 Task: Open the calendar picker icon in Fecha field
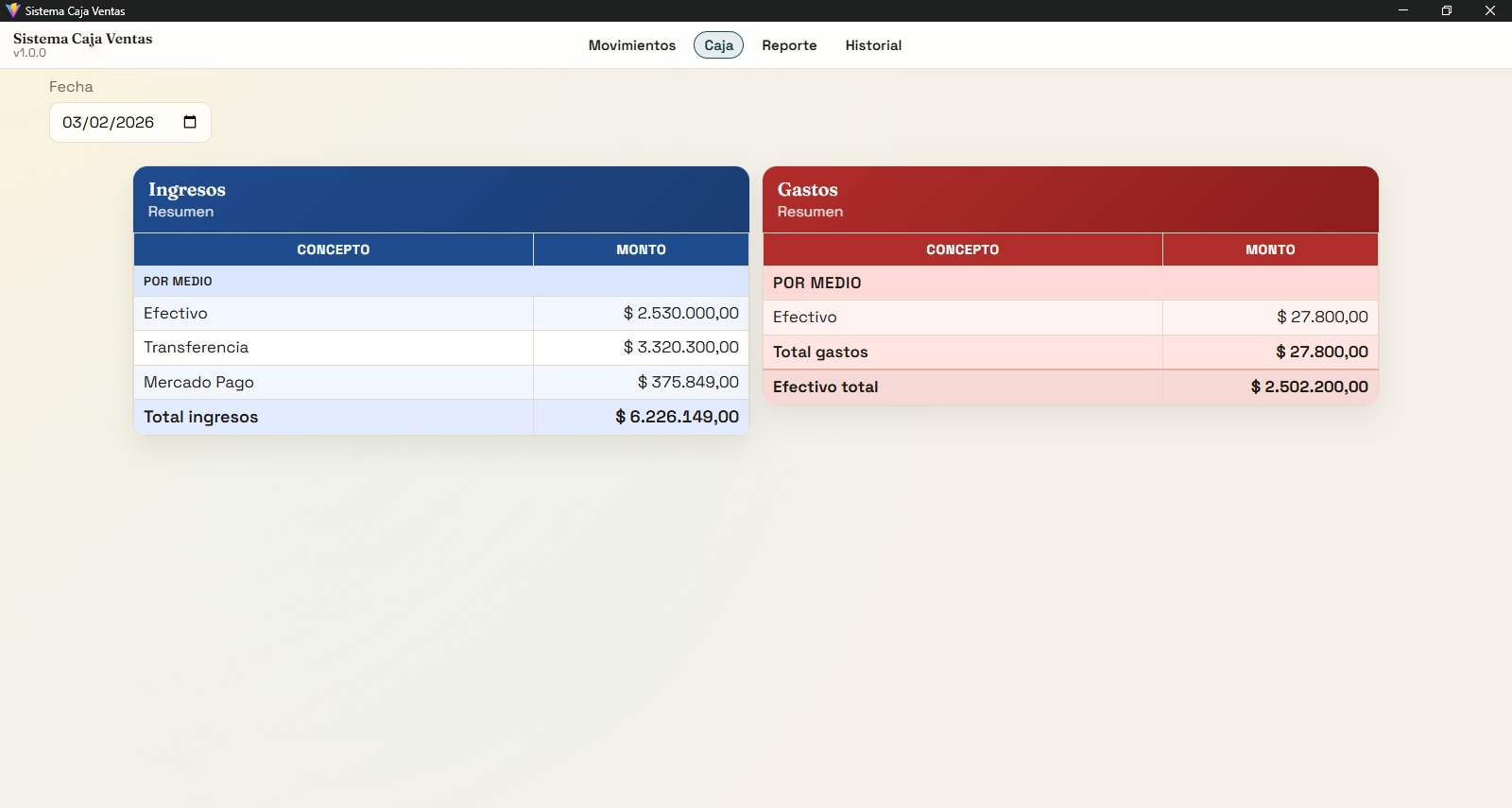pos(190,122)
